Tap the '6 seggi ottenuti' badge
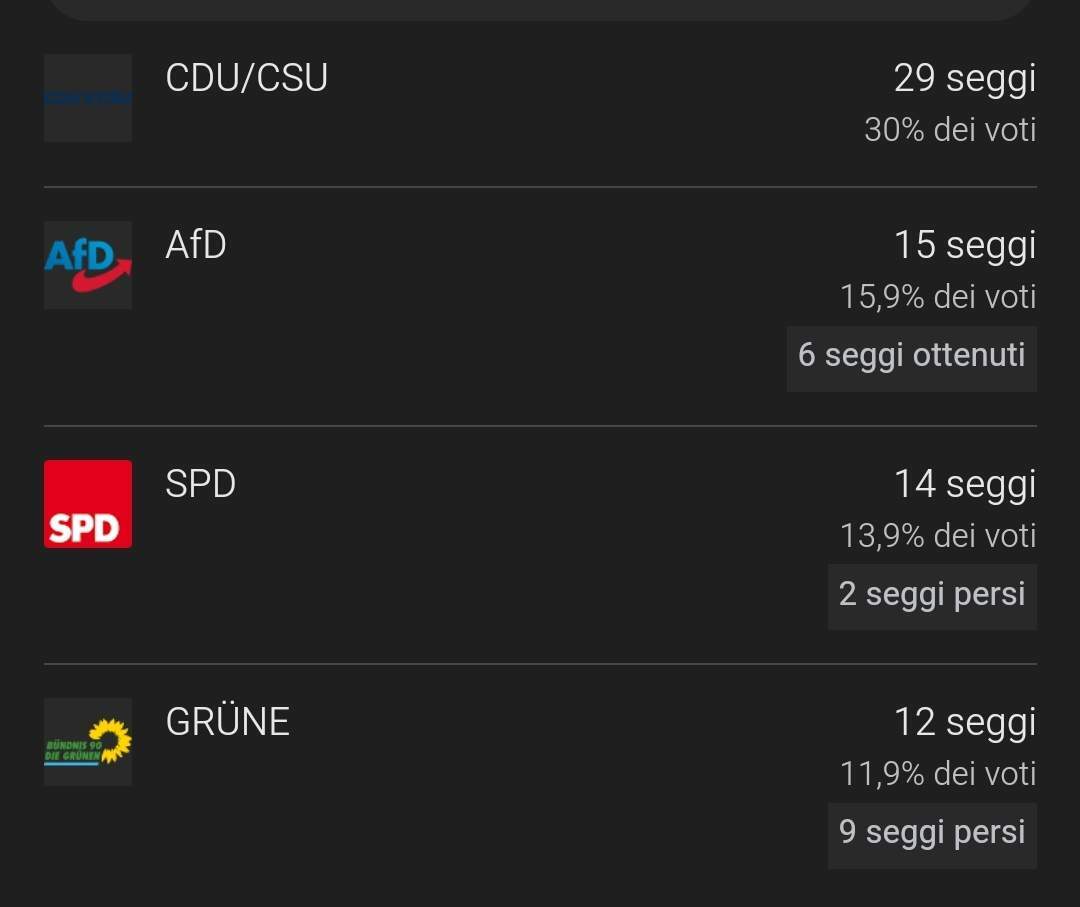Viewport: 1080px width, 907px height. tap(911, 359)
